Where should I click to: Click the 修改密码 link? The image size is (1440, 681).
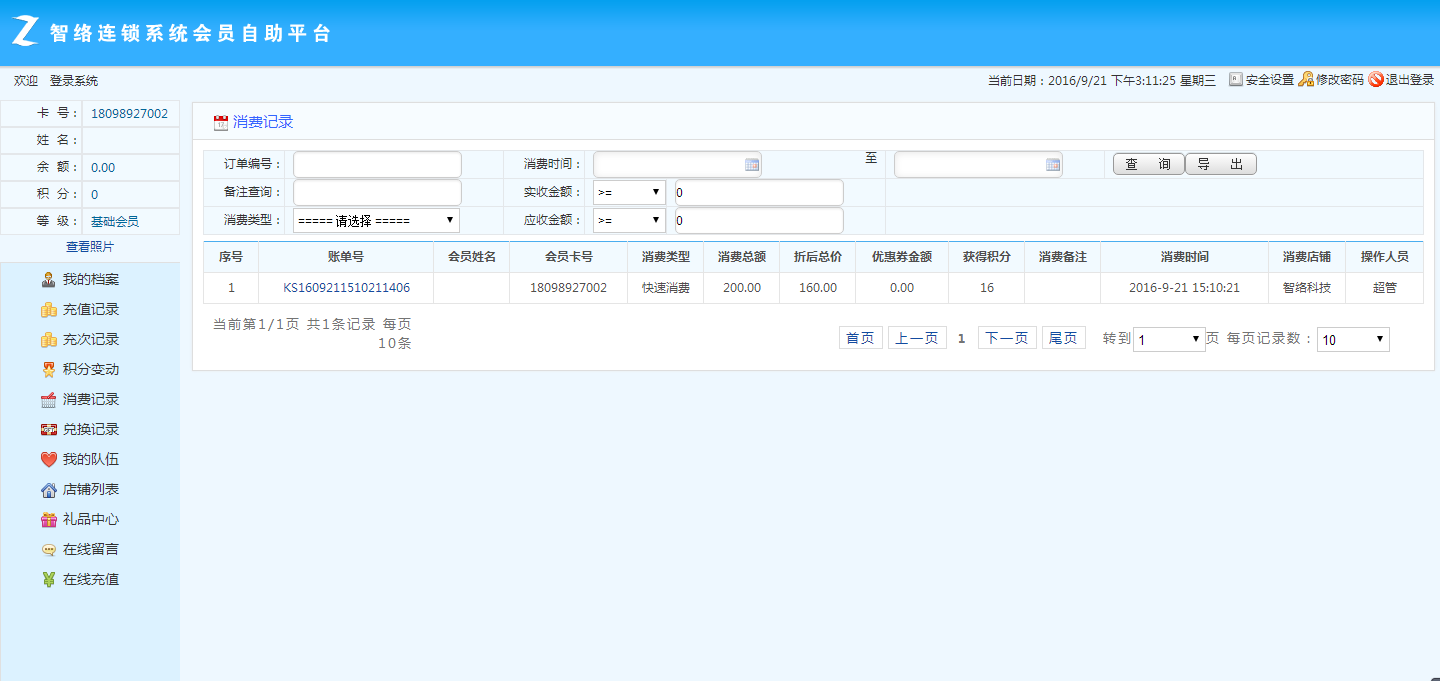(1340, 80)
